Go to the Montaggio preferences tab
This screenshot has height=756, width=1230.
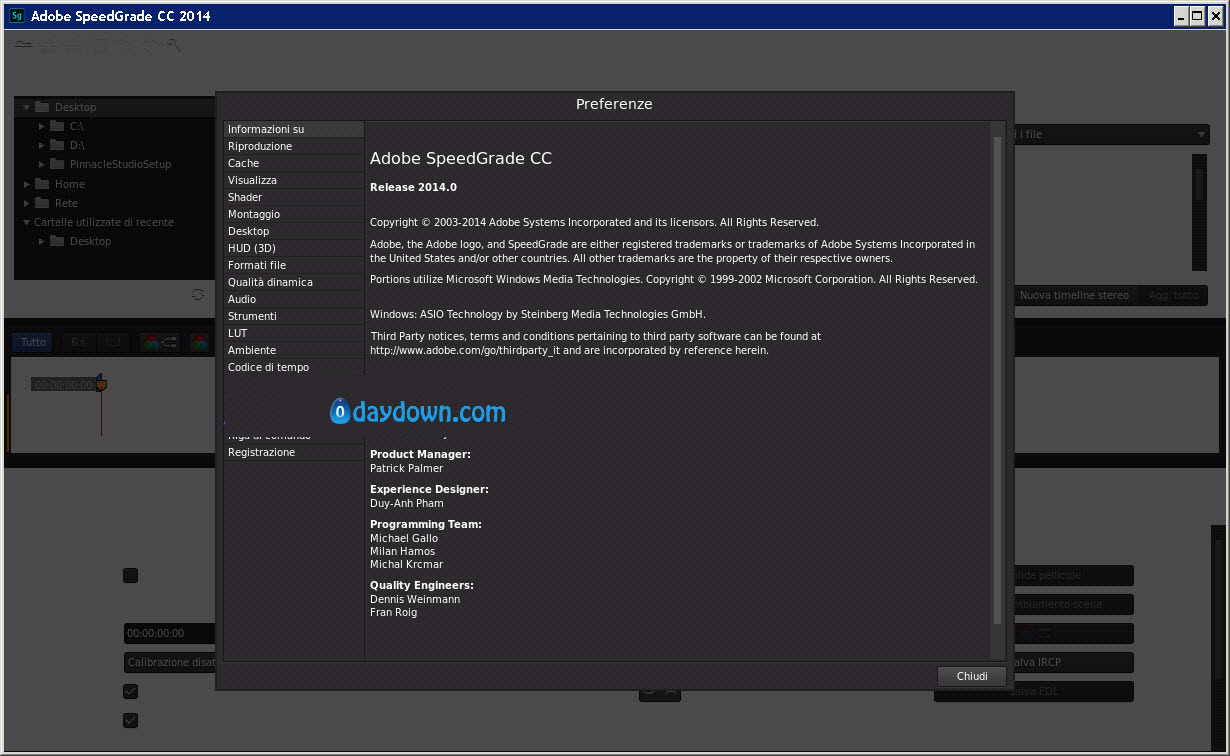tap(294, 214)
